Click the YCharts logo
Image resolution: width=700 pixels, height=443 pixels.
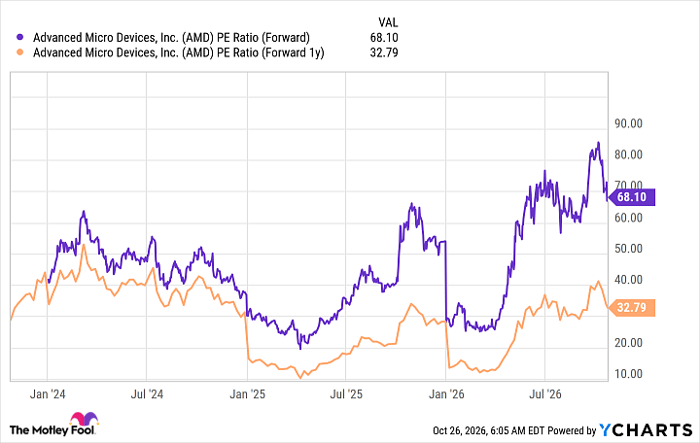pos(646,430)
